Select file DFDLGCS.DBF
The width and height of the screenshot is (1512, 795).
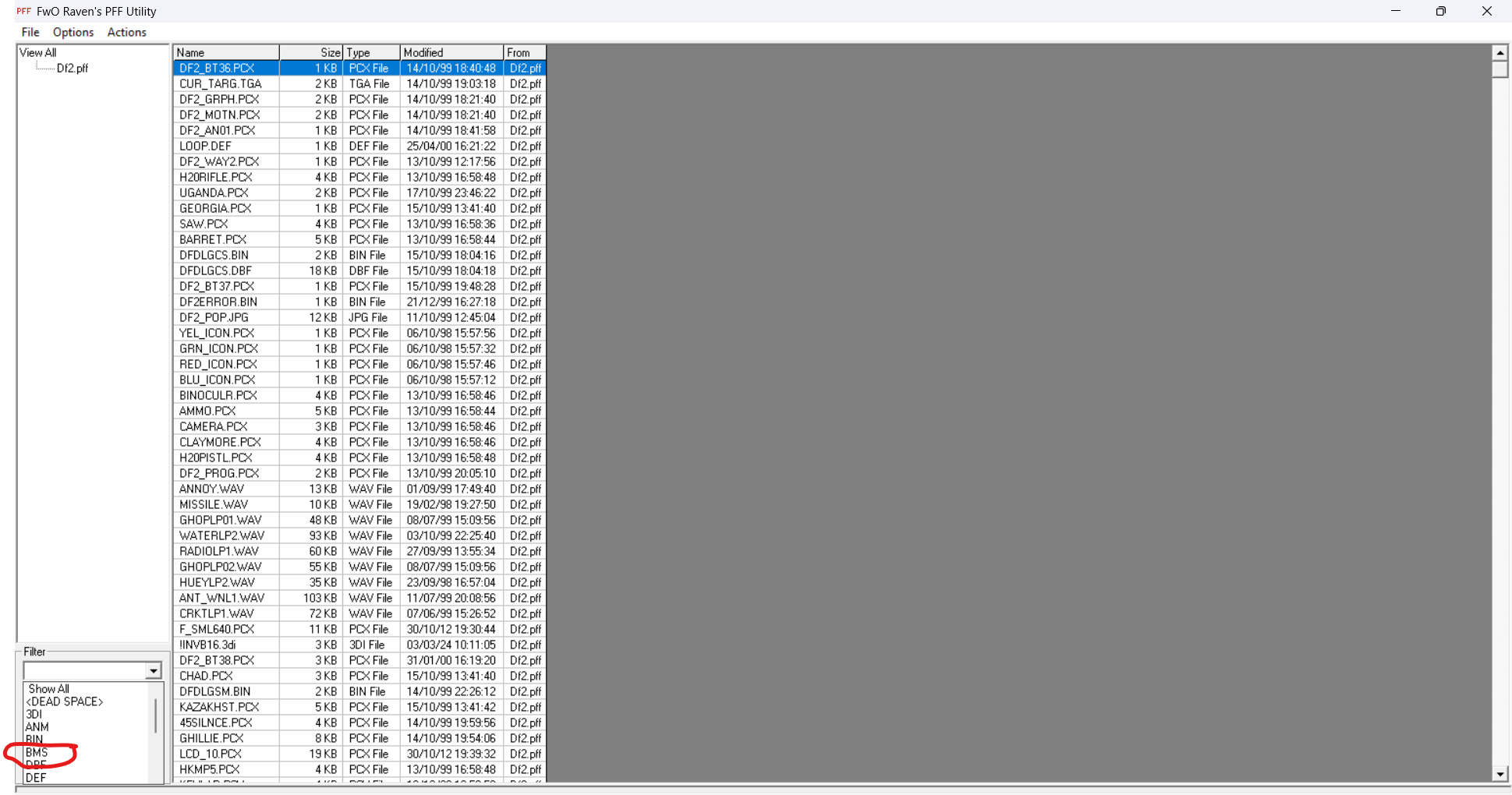pyautogui.click(x=215, y=270)
